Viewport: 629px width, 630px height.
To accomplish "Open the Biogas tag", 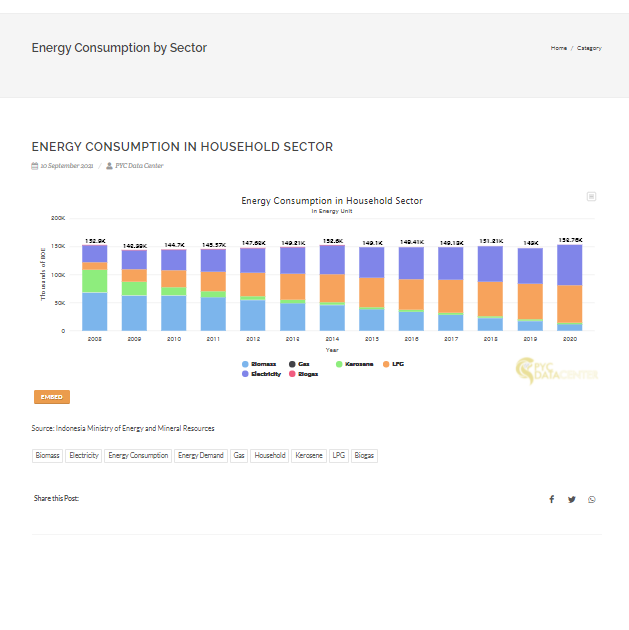I will click(x=364, y=456).
